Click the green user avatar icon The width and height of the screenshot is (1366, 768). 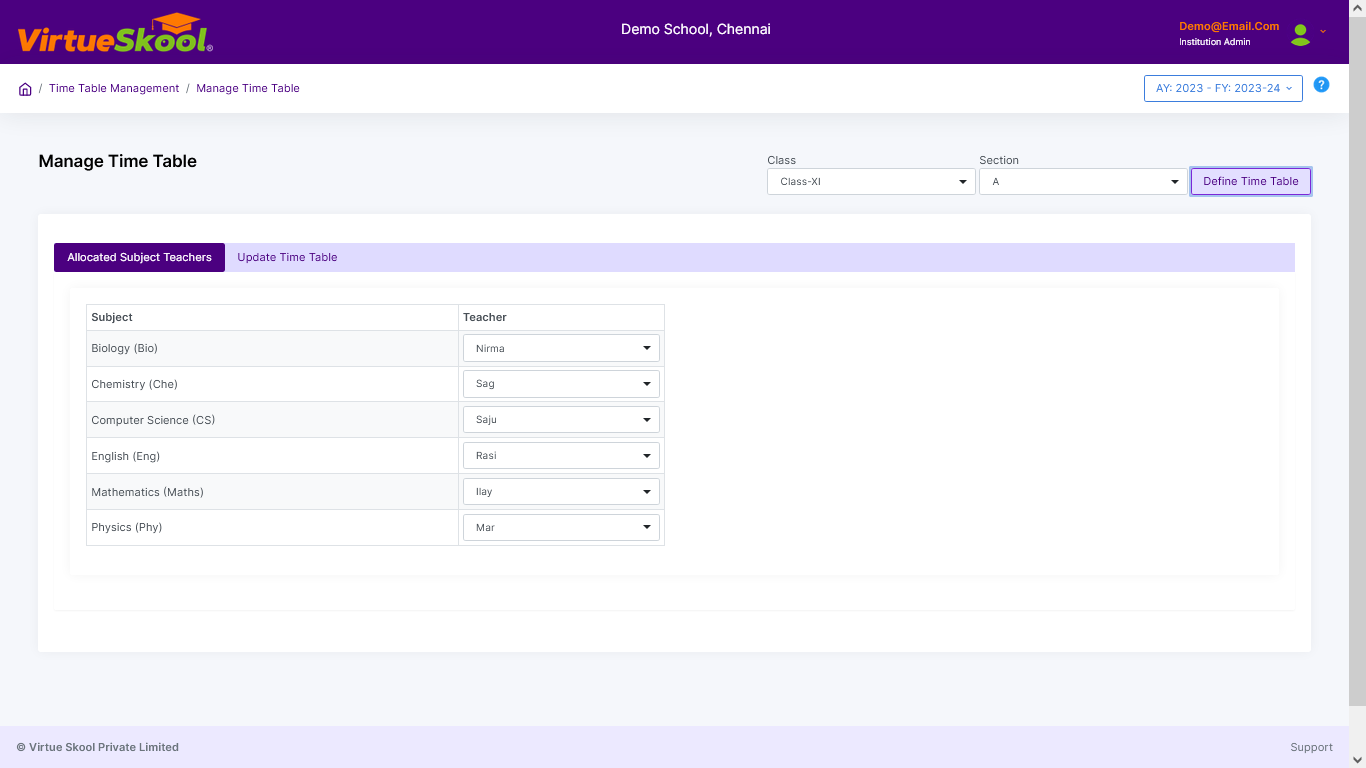(1300, 35)
